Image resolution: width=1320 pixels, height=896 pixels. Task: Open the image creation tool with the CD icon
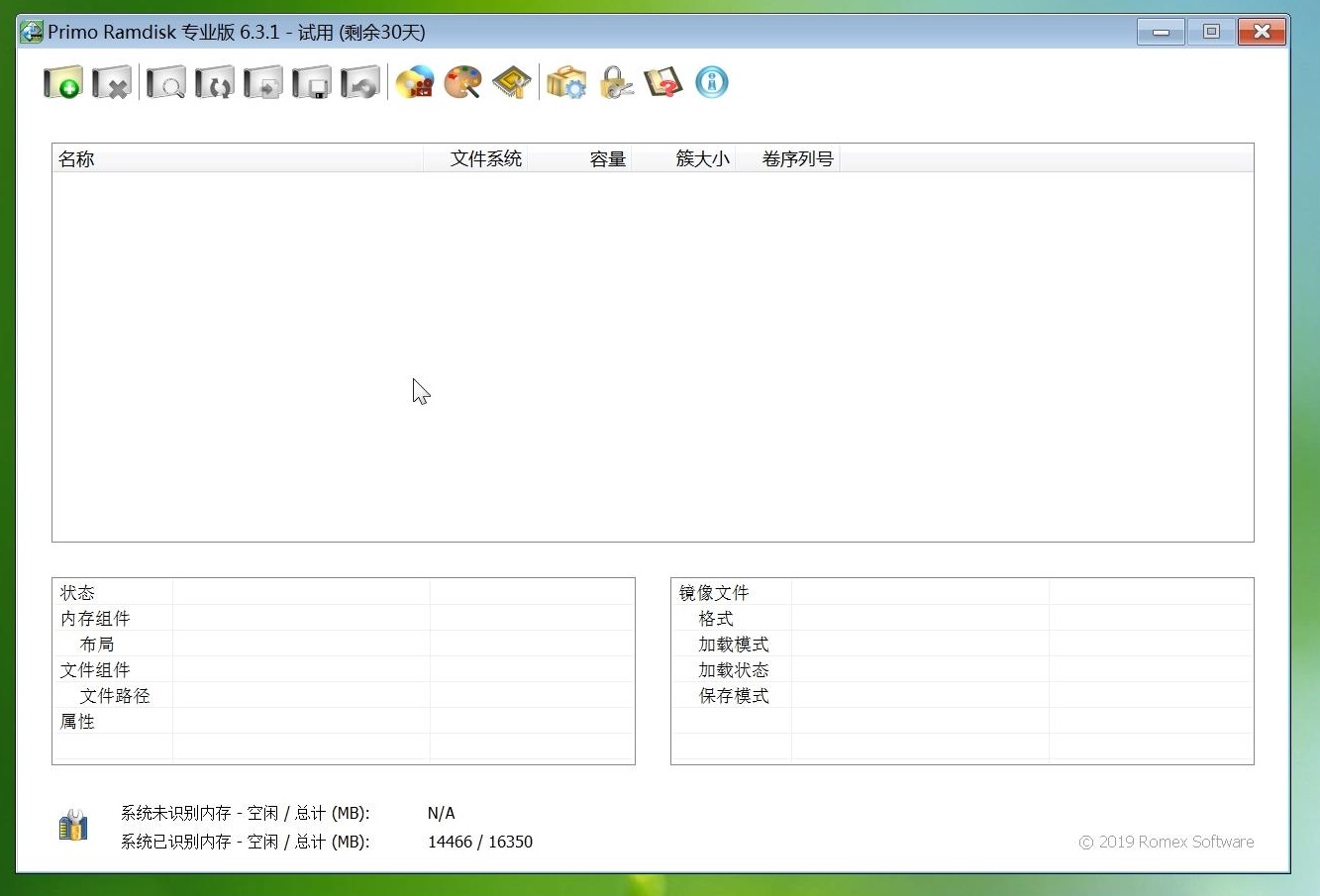(x=415, y=82)
